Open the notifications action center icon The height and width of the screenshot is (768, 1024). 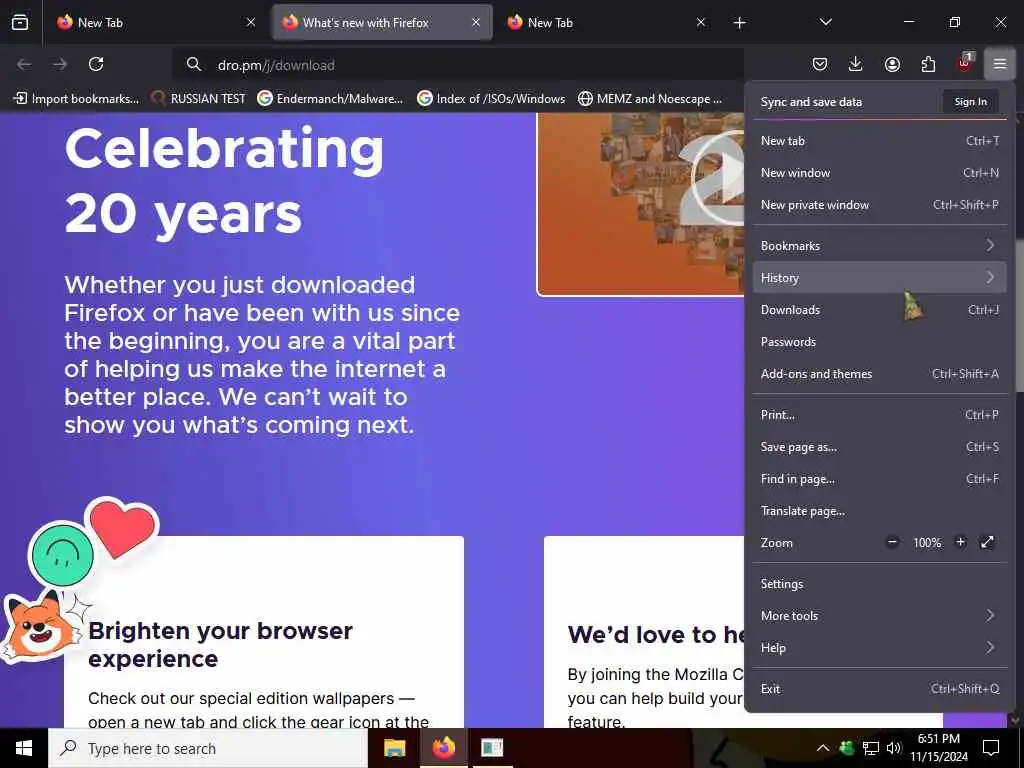(991, 748)
